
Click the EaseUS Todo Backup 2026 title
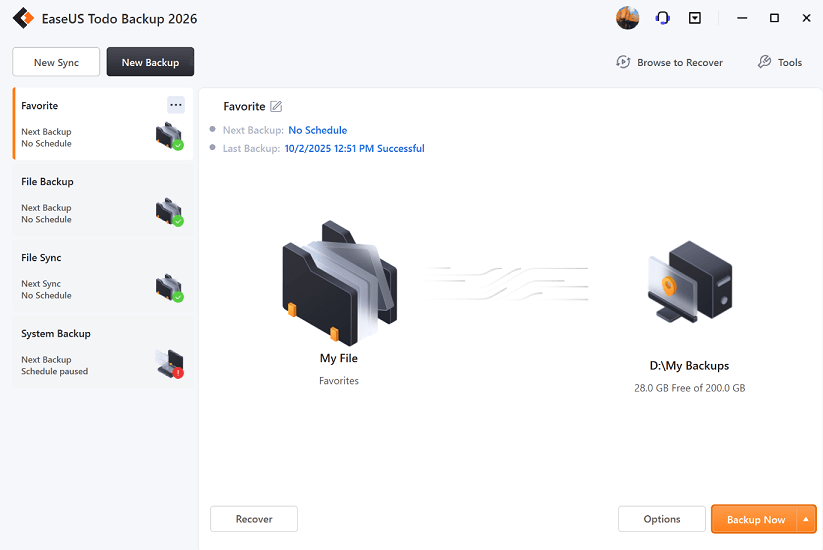pos(119,19)
